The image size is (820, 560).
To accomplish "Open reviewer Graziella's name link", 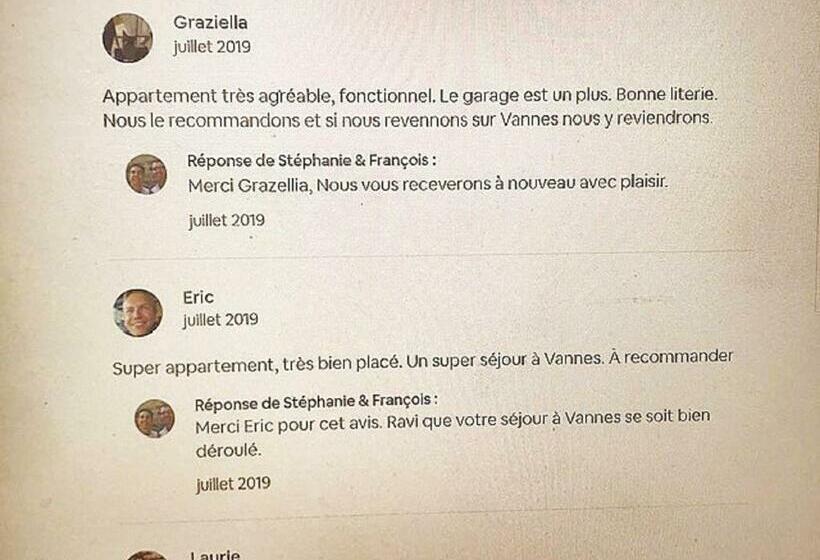I will [x=210, y=22].
